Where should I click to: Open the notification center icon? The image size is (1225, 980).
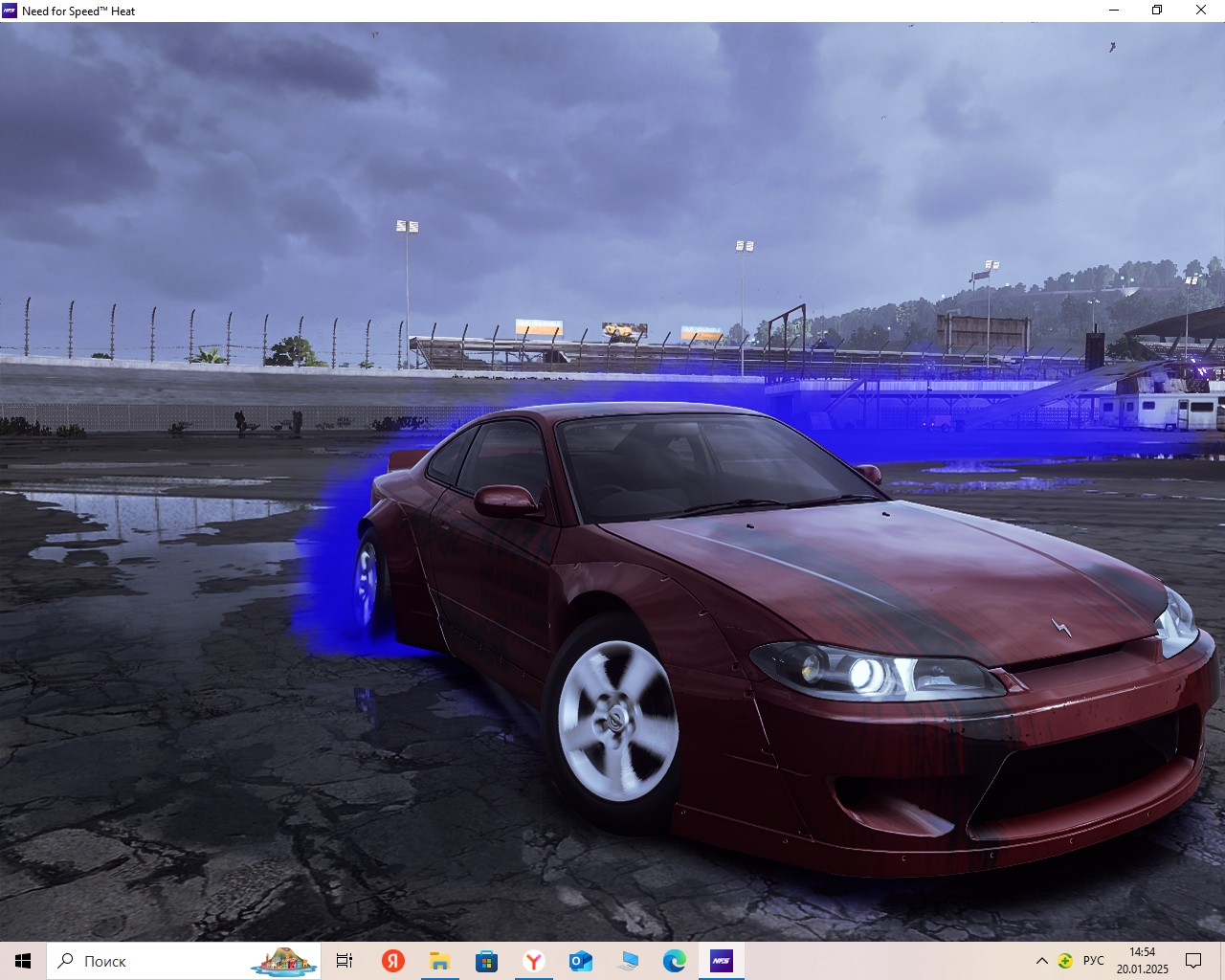(1193, 961)
